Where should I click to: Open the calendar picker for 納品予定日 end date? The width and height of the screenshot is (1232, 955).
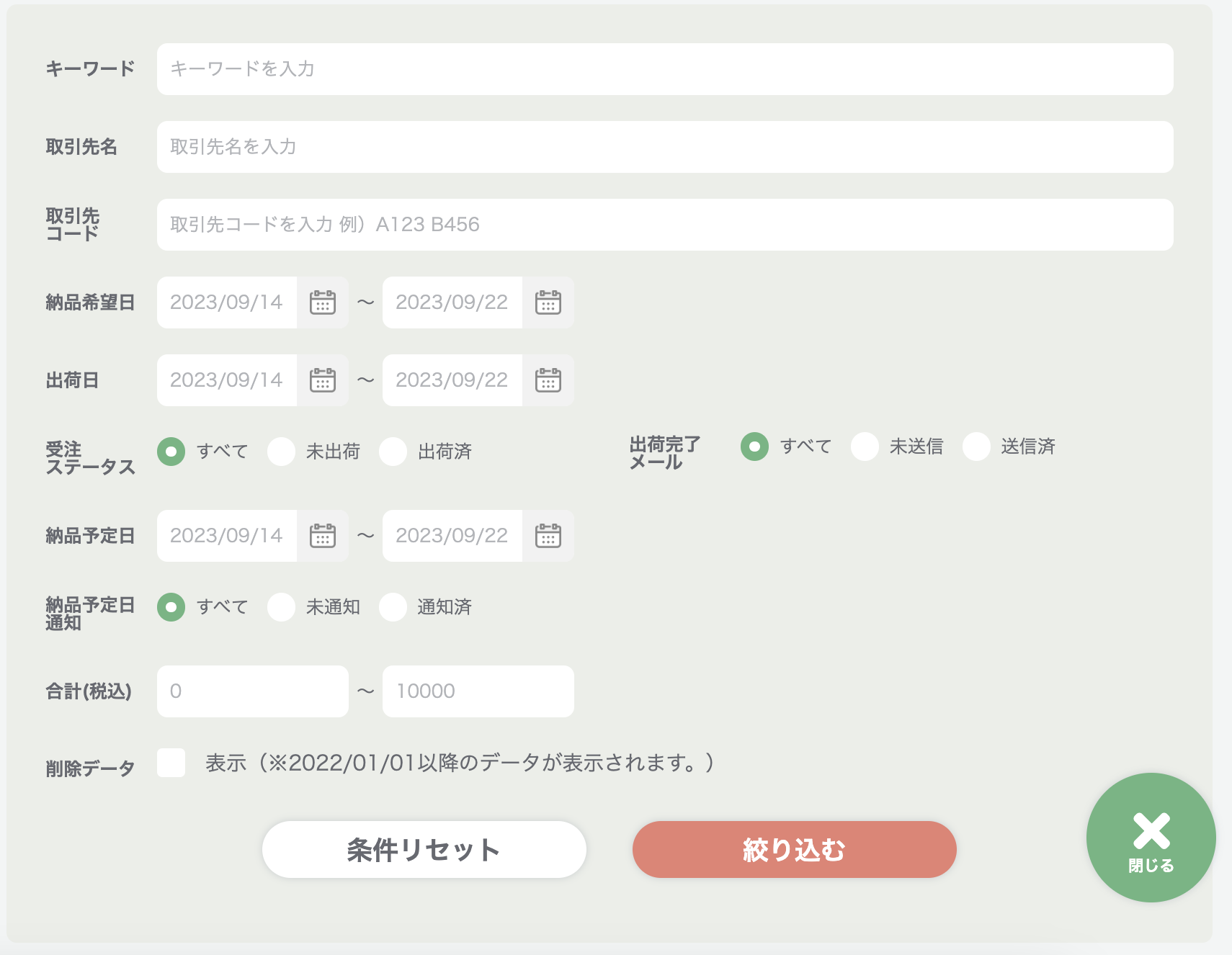[548, 535]
